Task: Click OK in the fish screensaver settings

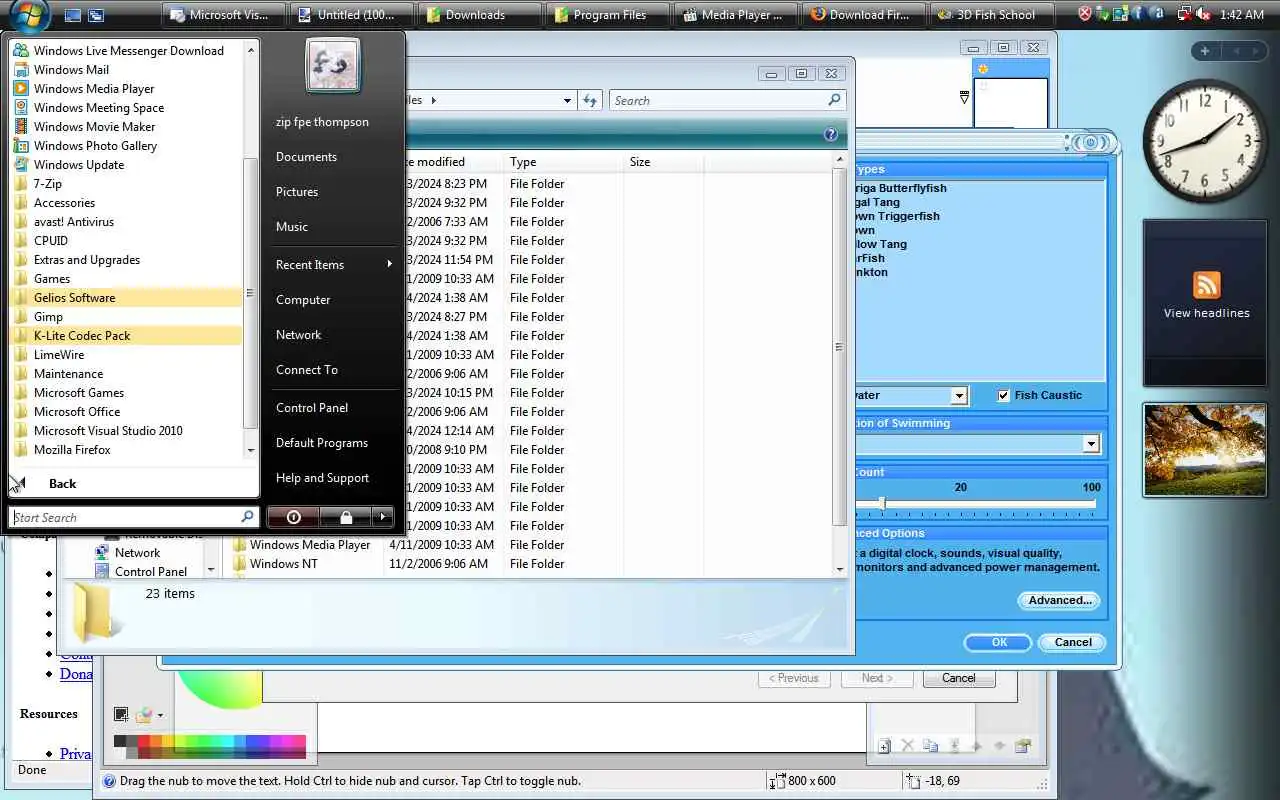Action: [999, 642]
